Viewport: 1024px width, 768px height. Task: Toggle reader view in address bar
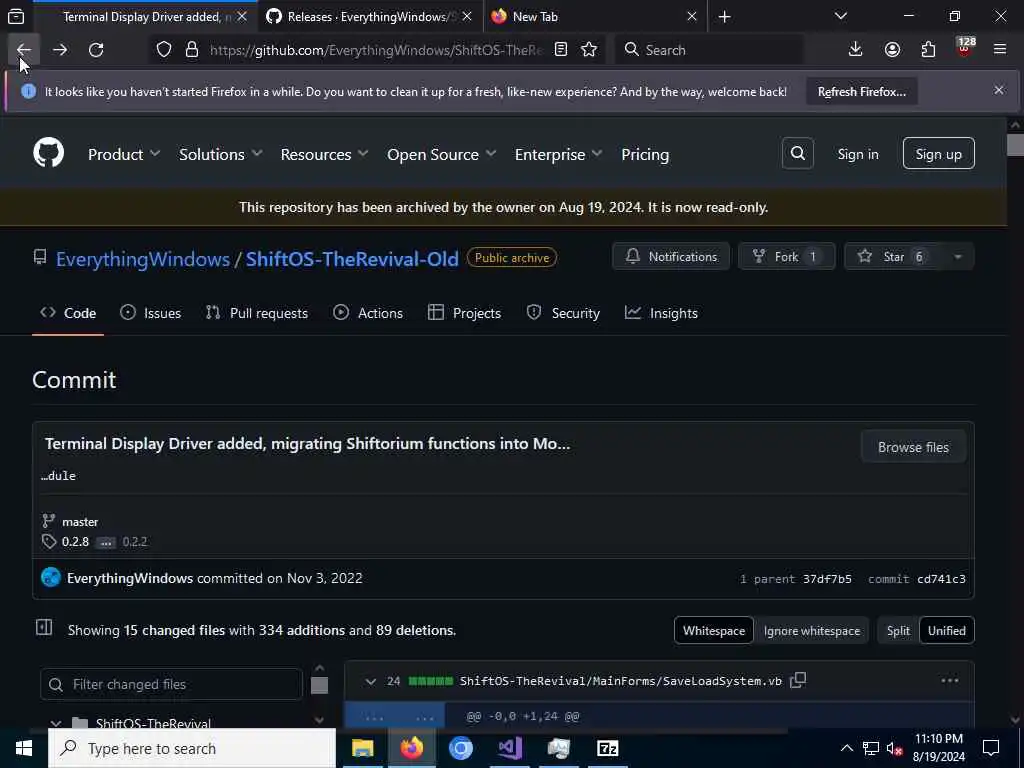[560, 50]
